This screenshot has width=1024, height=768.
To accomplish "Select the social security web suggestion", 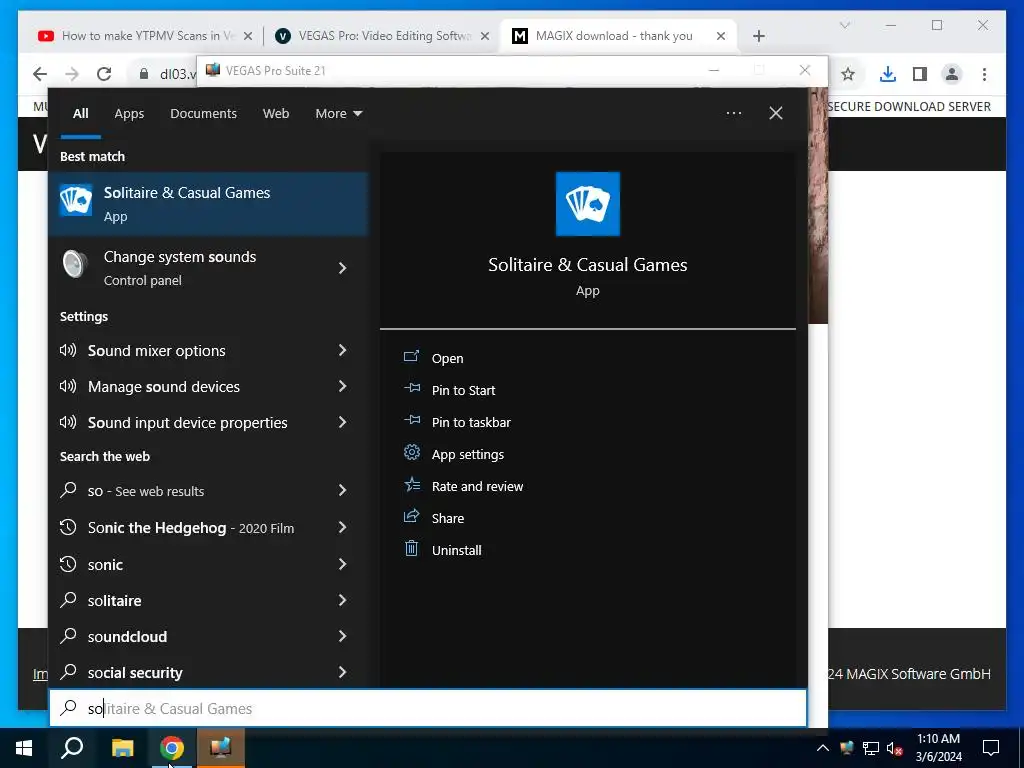I will [189, 673].
